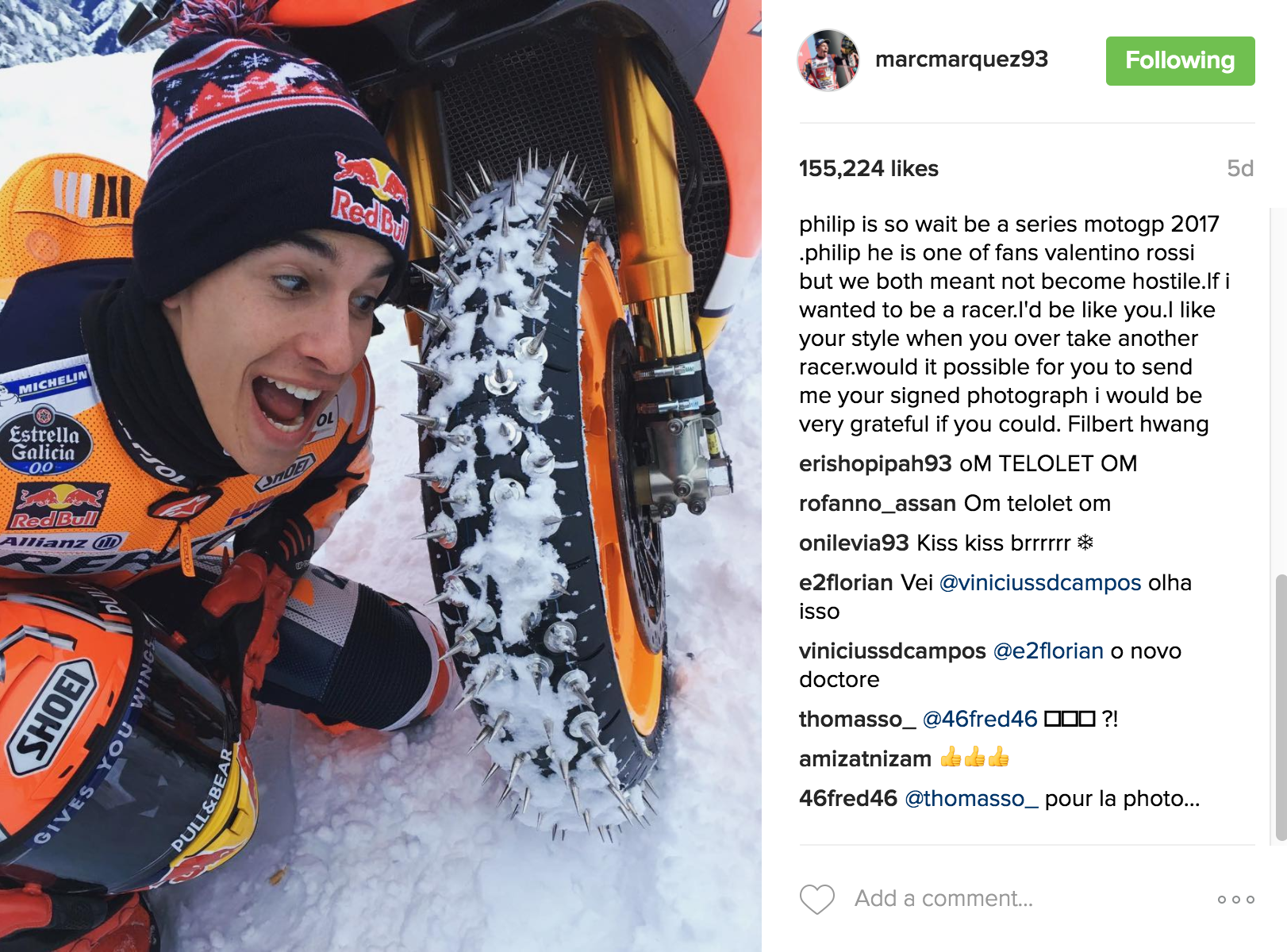The width and height of the screenshot is (1287, 952).
Task: Follow the @e2florian mention link
Action: click(x=1048, y=651)
